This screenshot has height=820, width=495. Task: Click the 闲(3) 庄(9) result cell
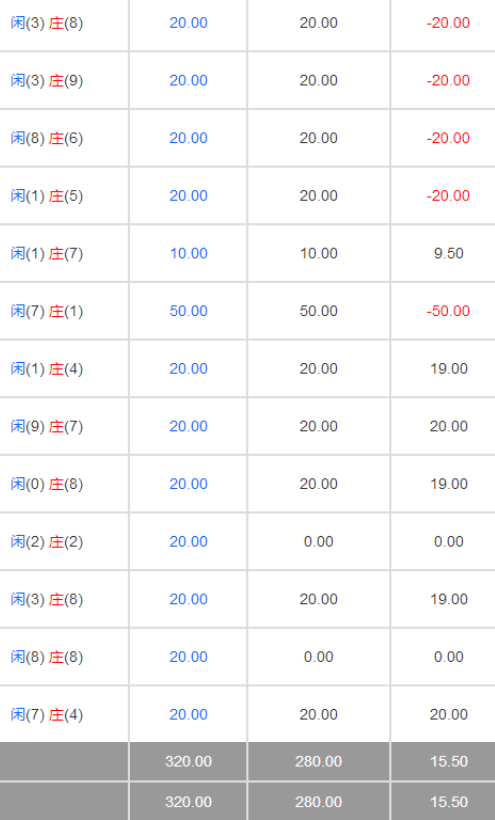click(x=47, y=81)
